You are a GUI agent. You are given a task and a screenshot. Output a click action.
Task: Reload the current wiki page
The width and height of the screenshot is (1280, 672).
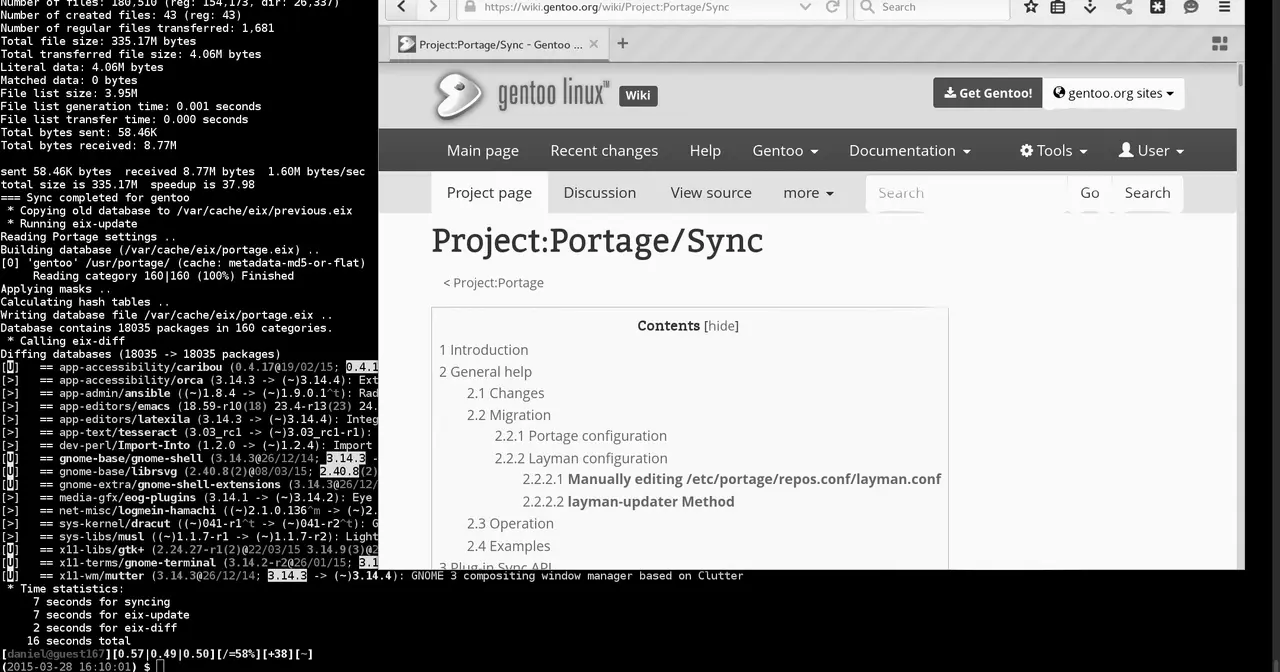pos(832,7)
